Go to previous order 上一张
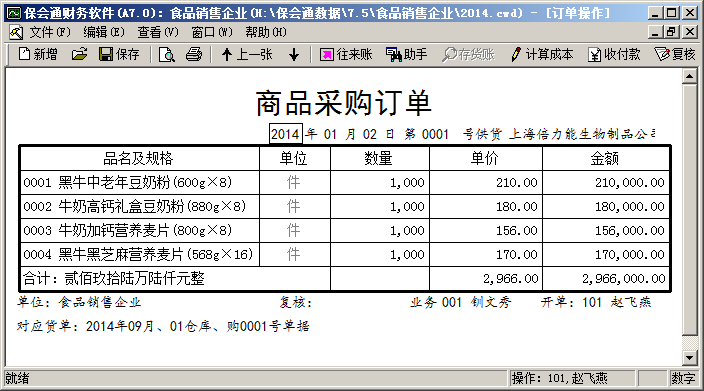Screen dimensions: 704x391 (x=247, y=54)
